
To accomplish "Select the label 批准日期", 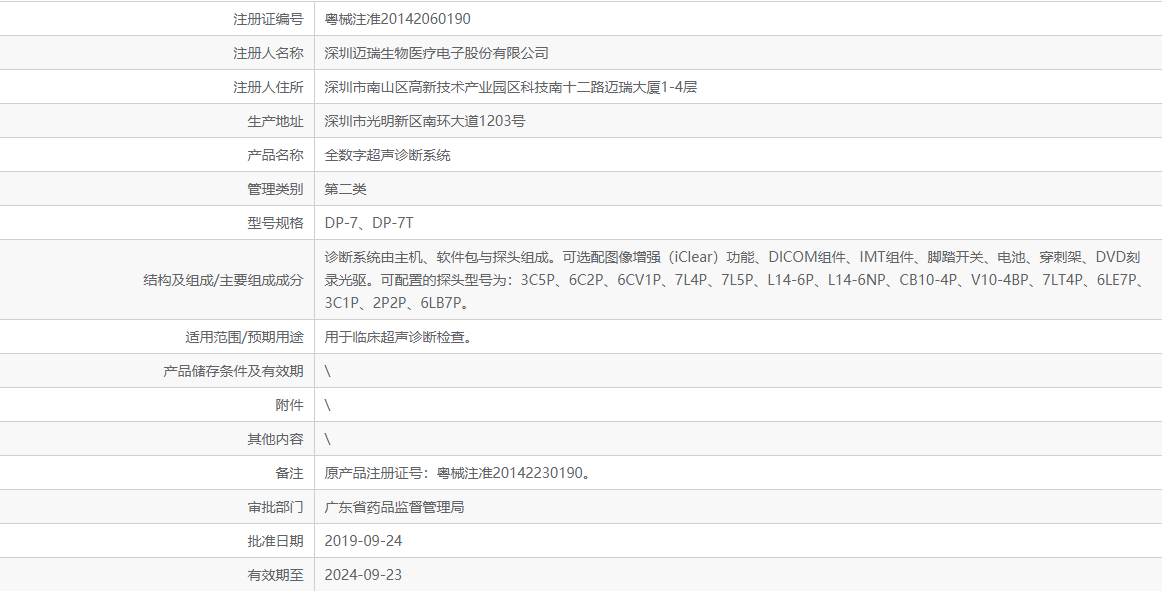I will [275, 542].
